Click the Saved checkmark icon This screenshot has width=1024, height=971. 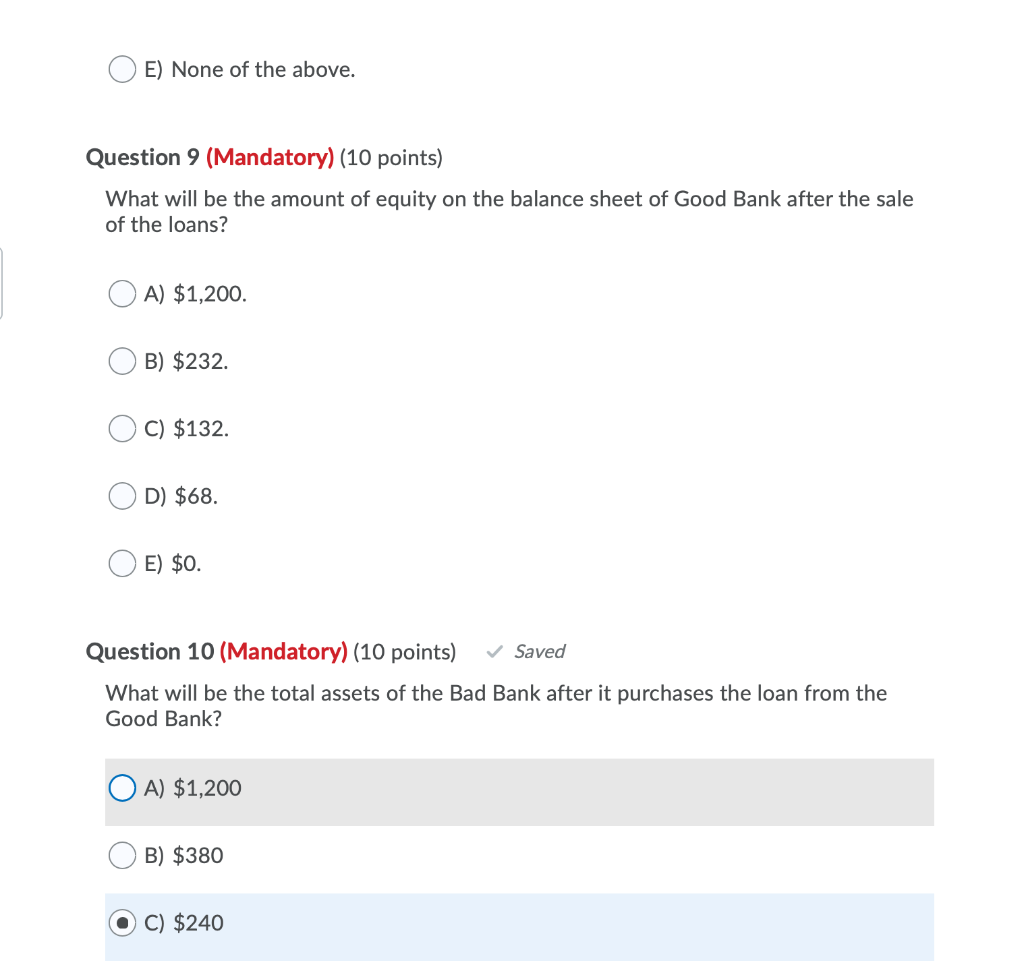[493, 651]
